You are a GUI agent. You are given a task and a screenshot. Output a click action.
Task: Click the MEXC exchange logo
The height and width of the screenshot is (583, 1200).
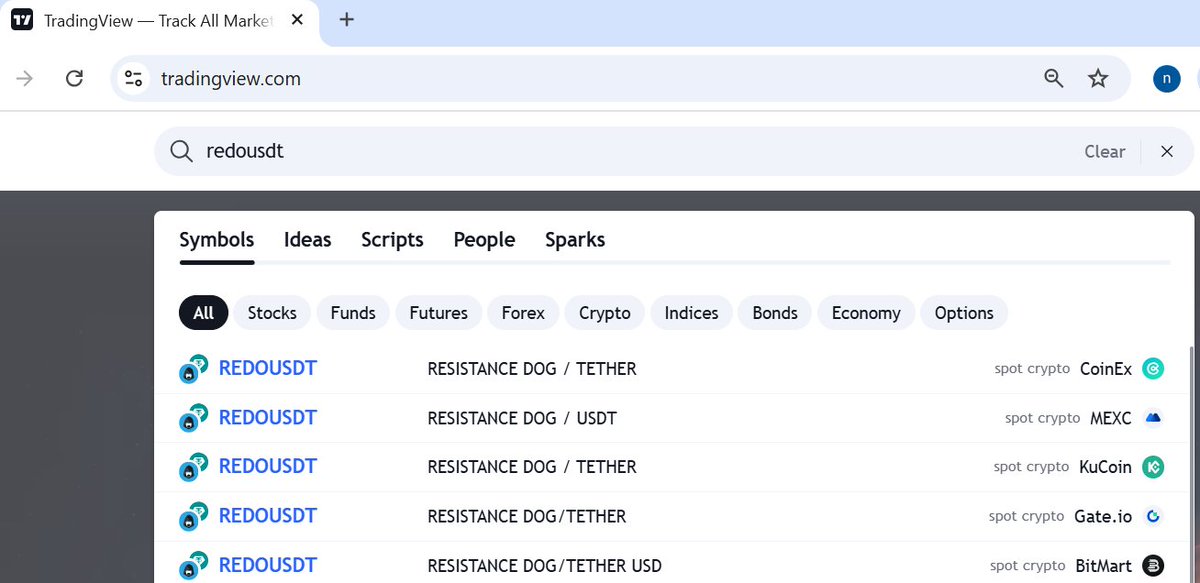[1152, 418]
